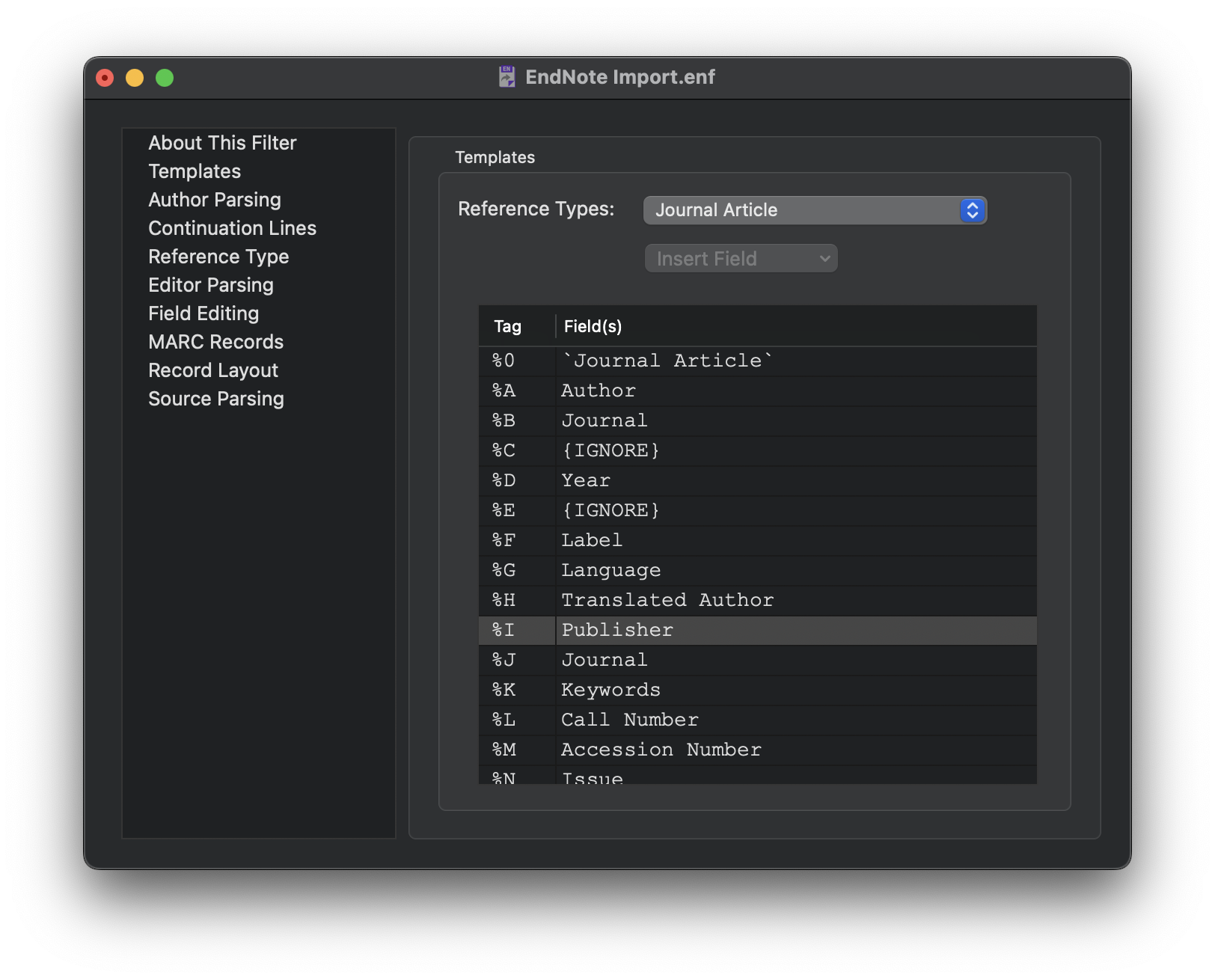Open the Insert Field dropdown

(x=741, y=259)
